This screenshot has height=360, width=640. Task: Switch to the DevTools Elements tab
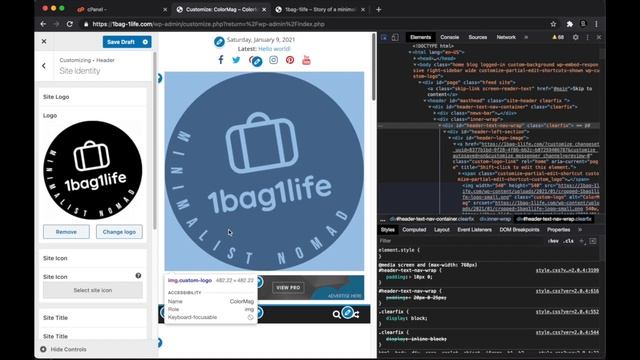[420, 37]
